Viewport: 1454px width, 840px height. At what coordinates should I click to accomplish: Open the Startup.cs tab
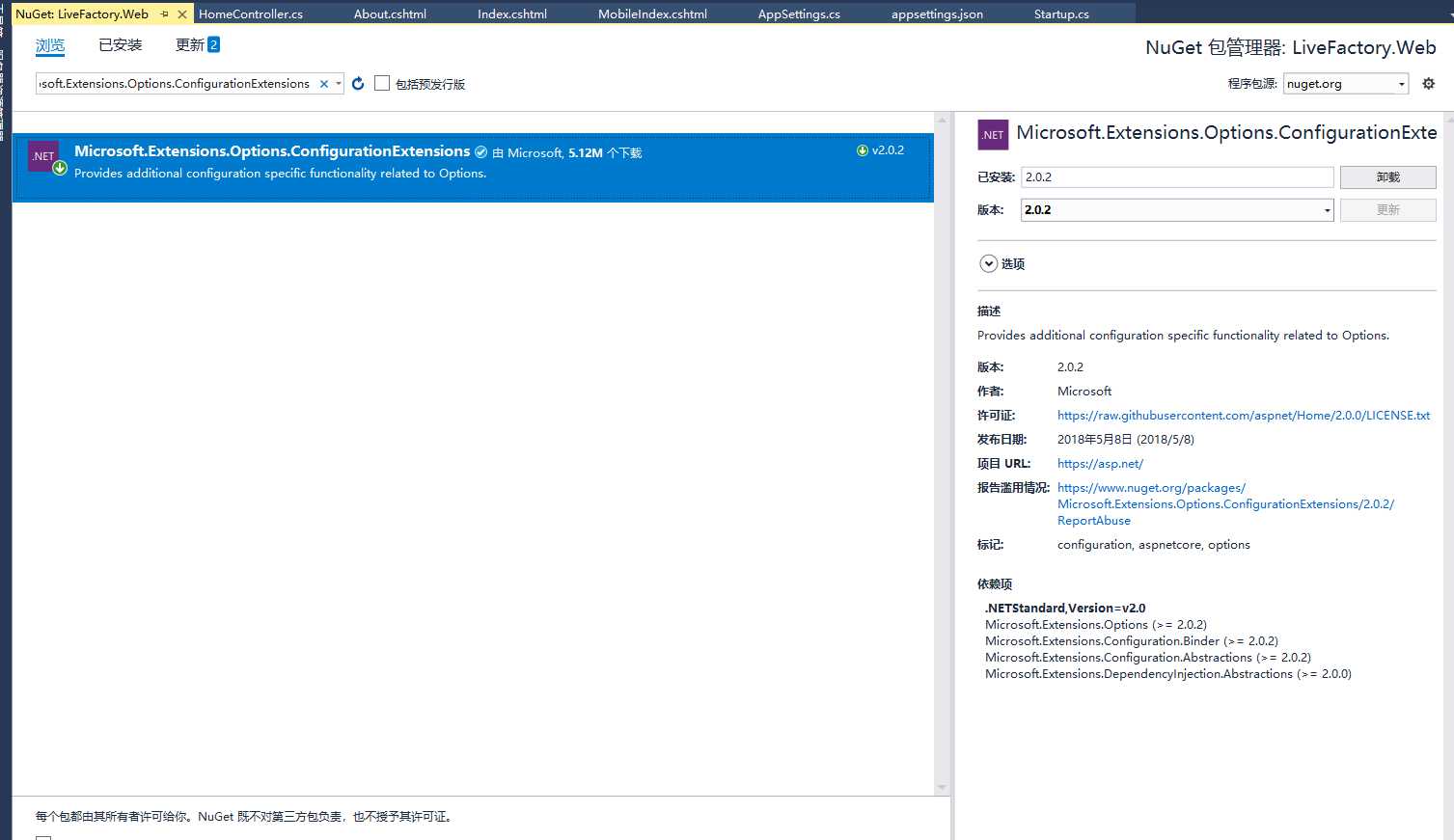point(1061,14)
